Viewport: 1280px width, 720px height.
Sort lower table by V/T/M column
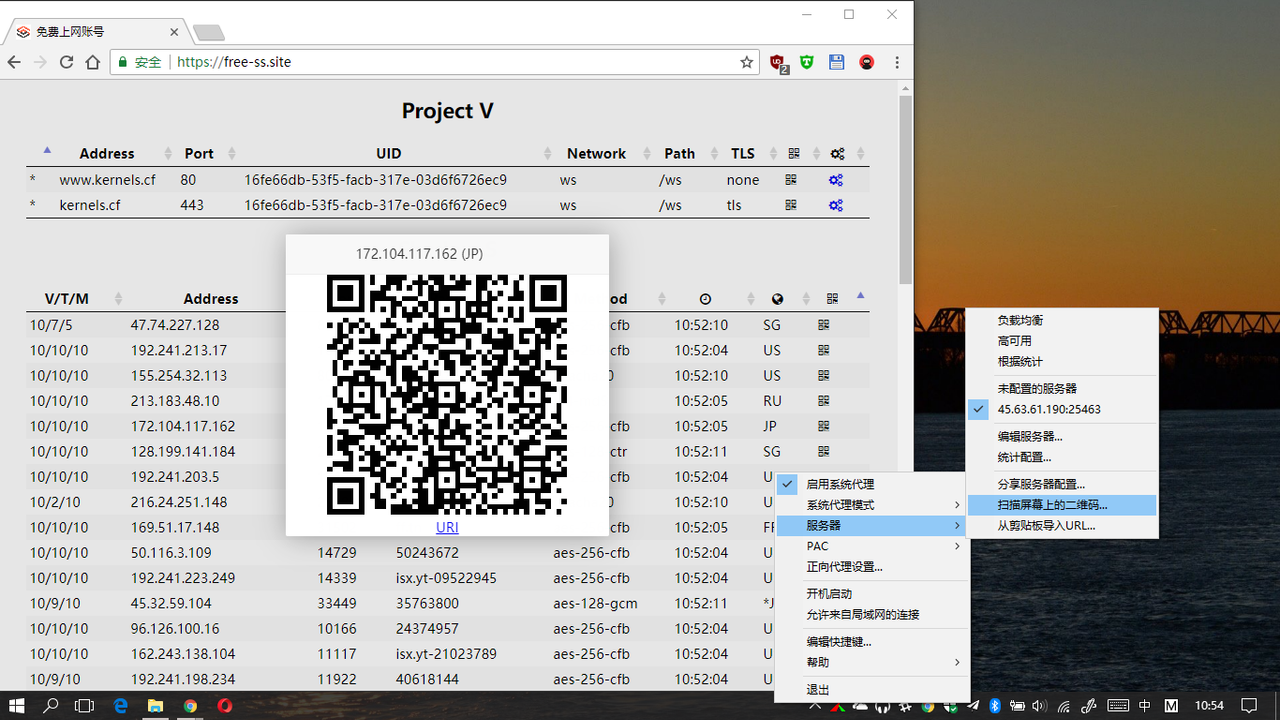67,299
